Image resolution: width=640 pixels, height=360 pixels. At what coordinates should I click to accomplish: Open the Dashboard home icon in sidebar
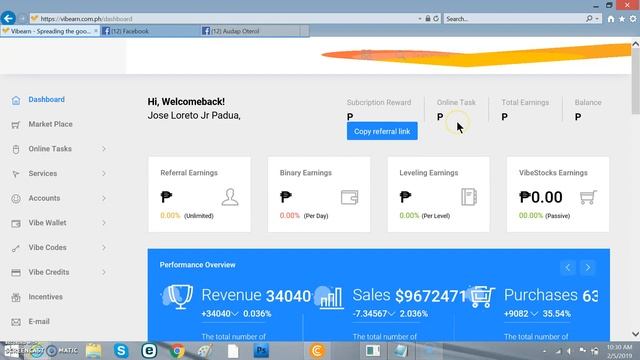pyautogui.click(x=16, y=100)
